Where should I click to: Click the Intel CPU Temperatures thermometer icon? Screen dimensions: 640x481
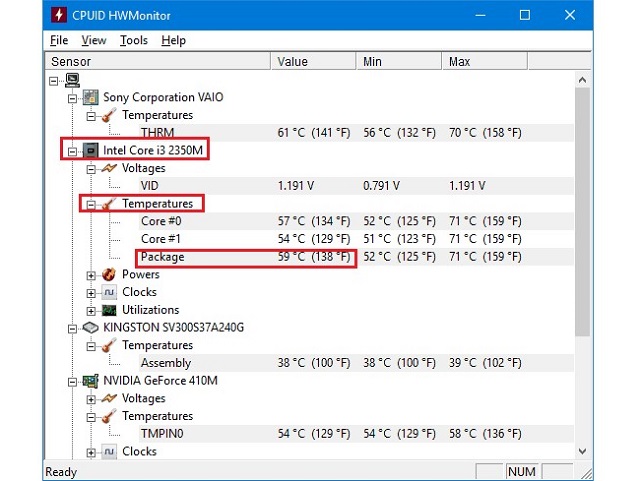click(109, 203)
